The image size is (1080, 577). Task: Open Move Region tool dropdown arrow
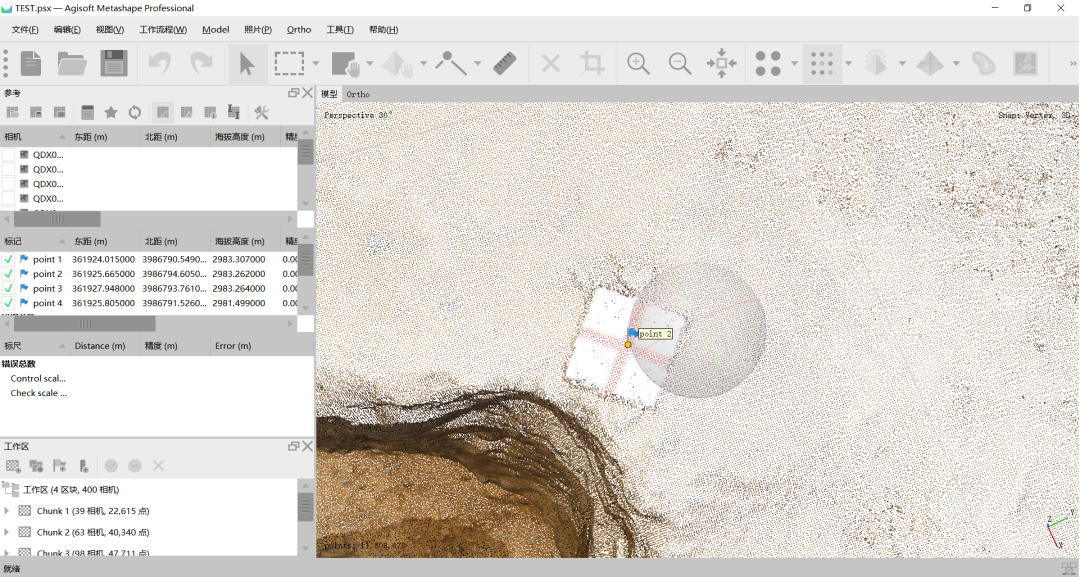tap(370, 63)
